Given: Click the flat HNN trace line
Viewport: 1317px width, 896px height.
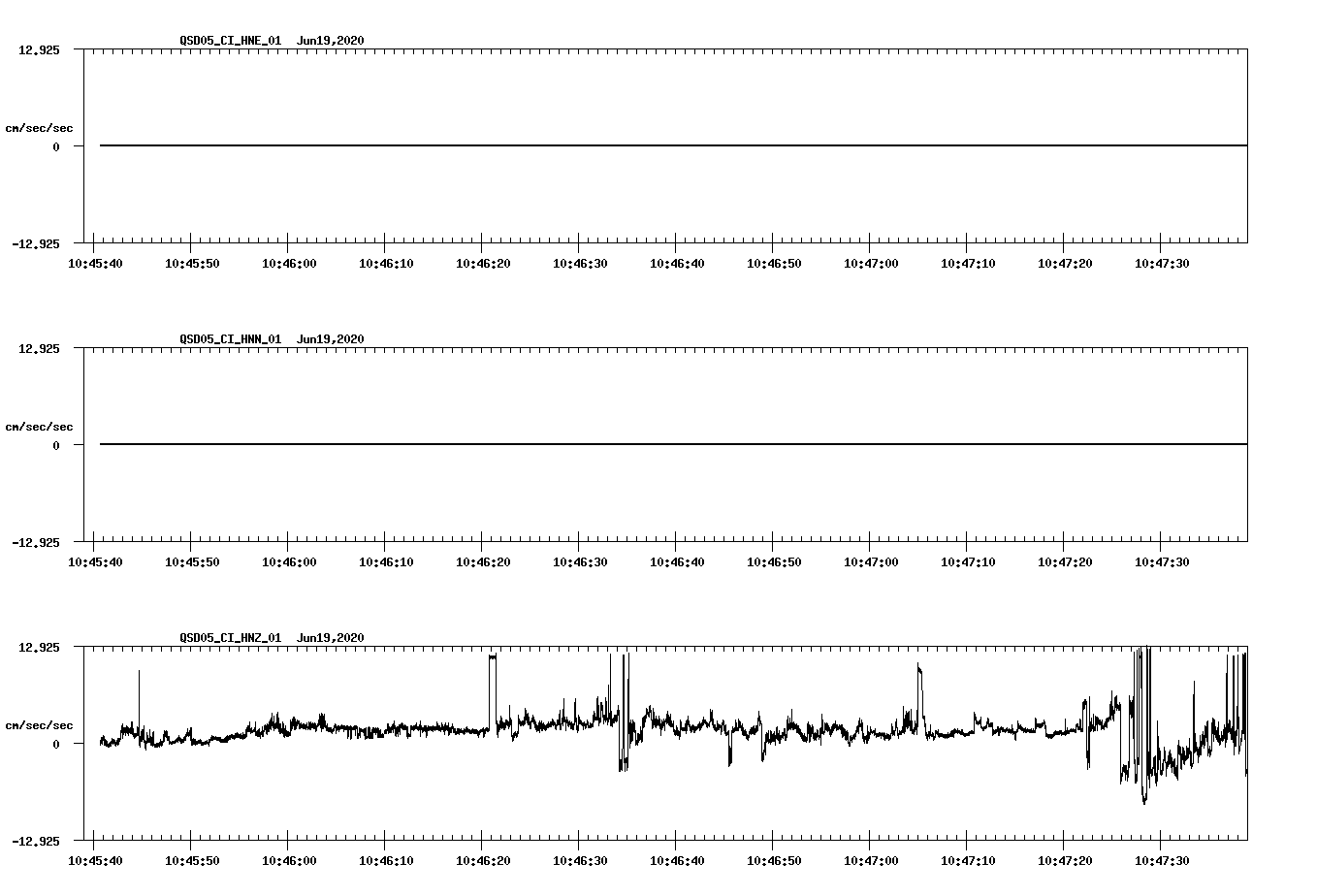Looking at the screenshot, I should point(673,444).
